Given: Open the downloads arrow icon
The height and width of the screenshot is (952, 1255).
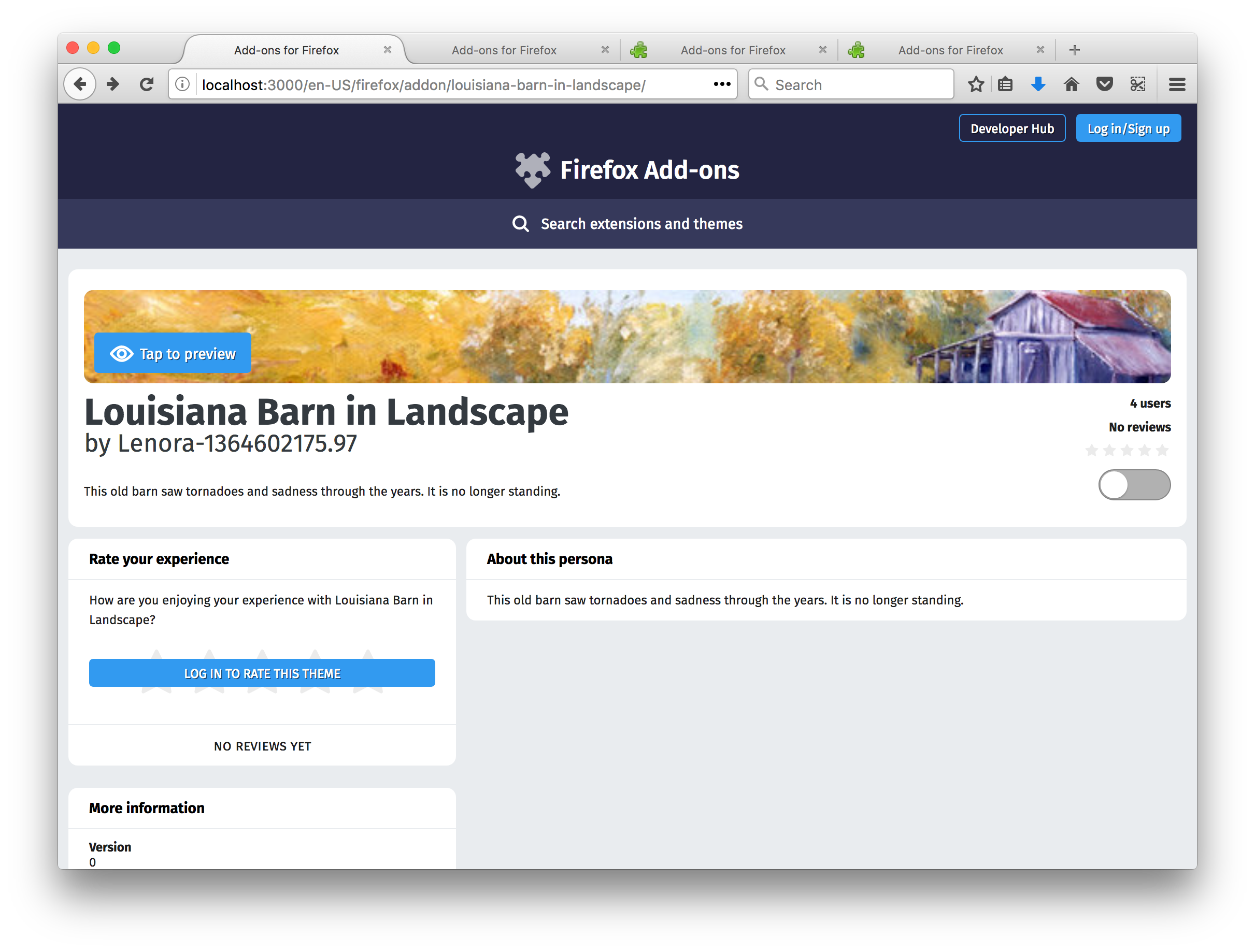Looking at the screenshot, I should [x=1038, y=84].
